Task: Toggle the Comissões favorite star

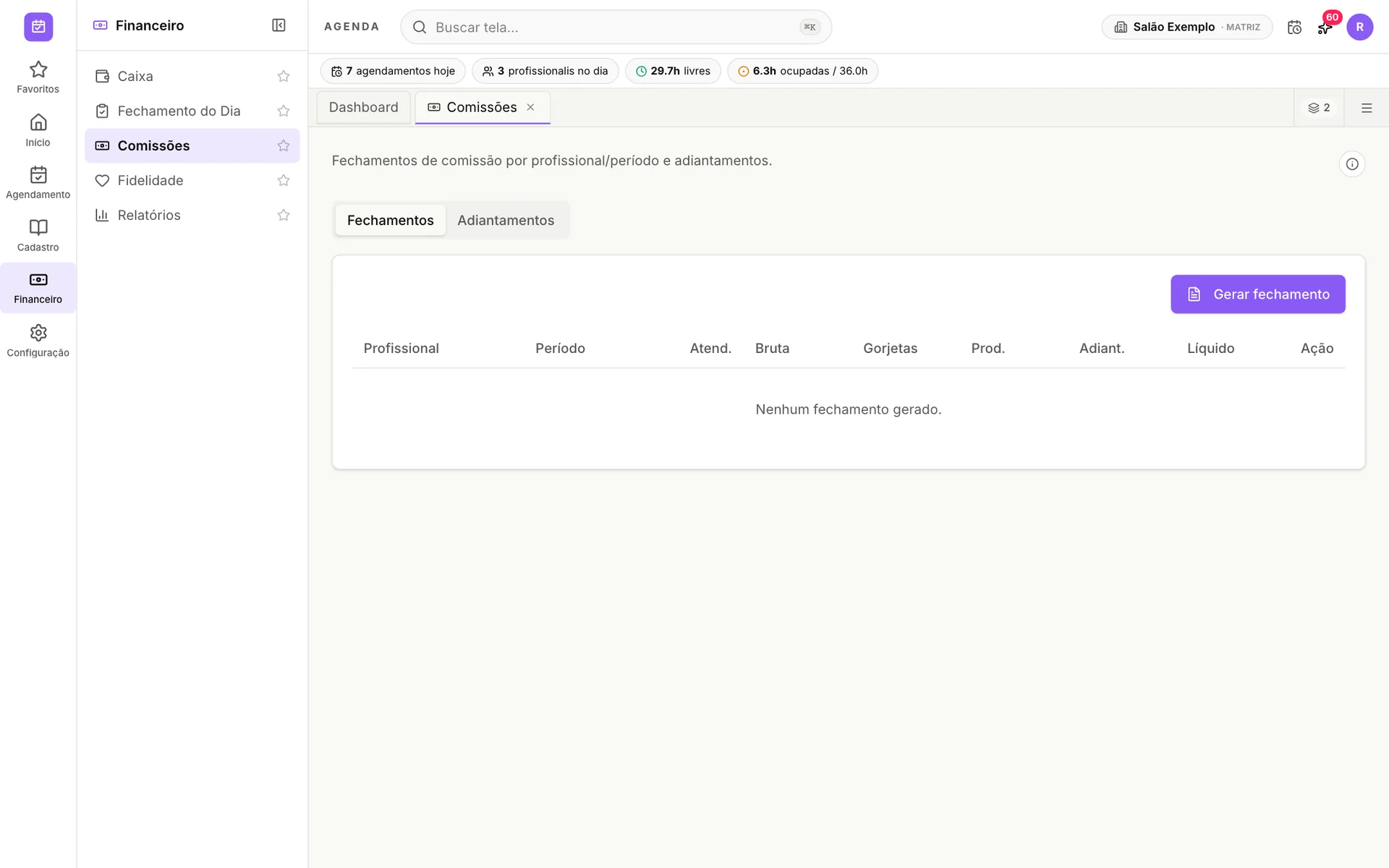Action: 283,145
